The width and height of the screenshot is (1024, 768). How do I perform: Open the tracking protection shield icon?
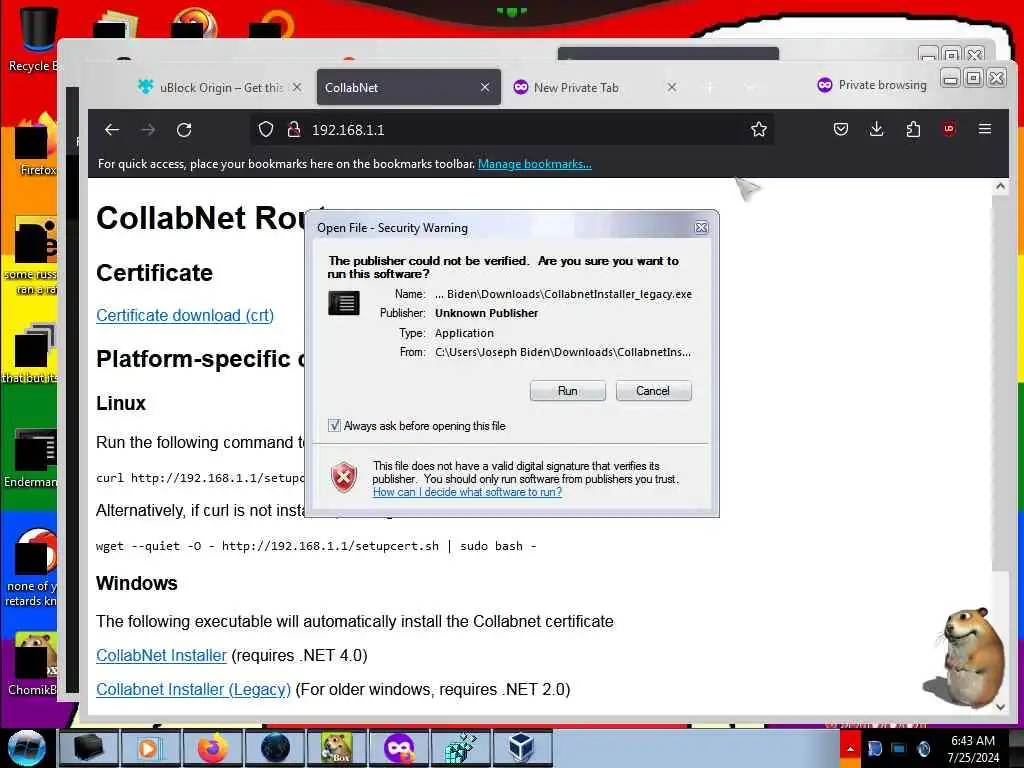(265, 129)
